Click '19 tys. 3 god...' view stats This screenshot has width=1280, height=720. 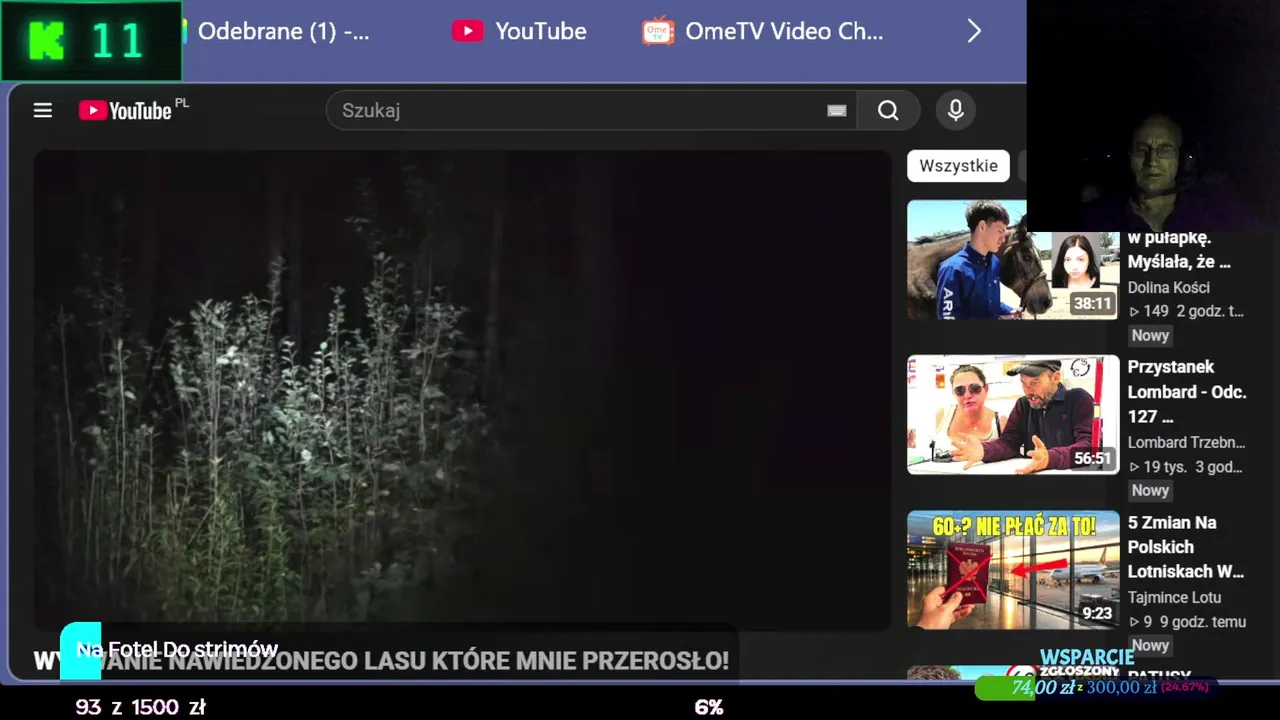point(1186,466)
